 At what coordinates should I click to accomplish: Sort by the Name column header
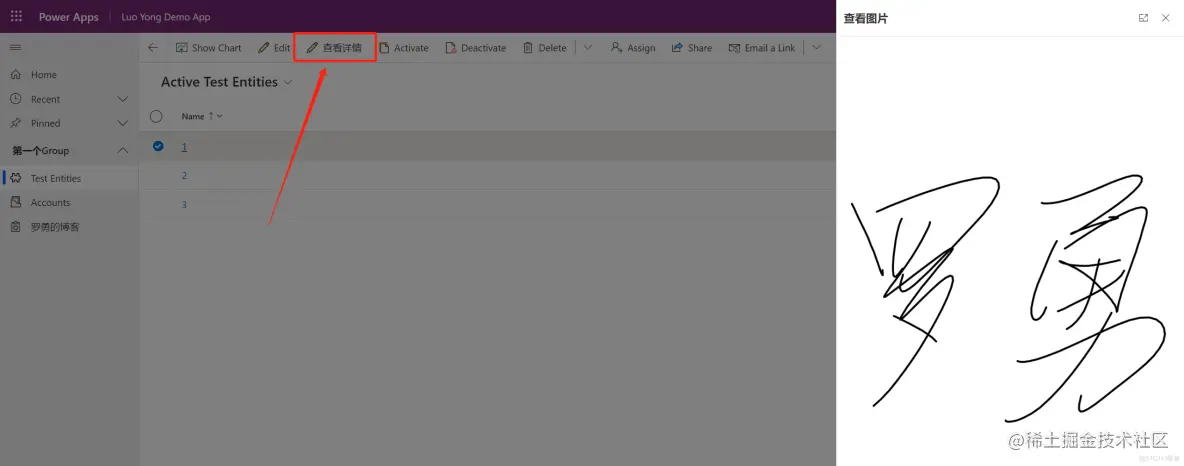tap(202, 116)
